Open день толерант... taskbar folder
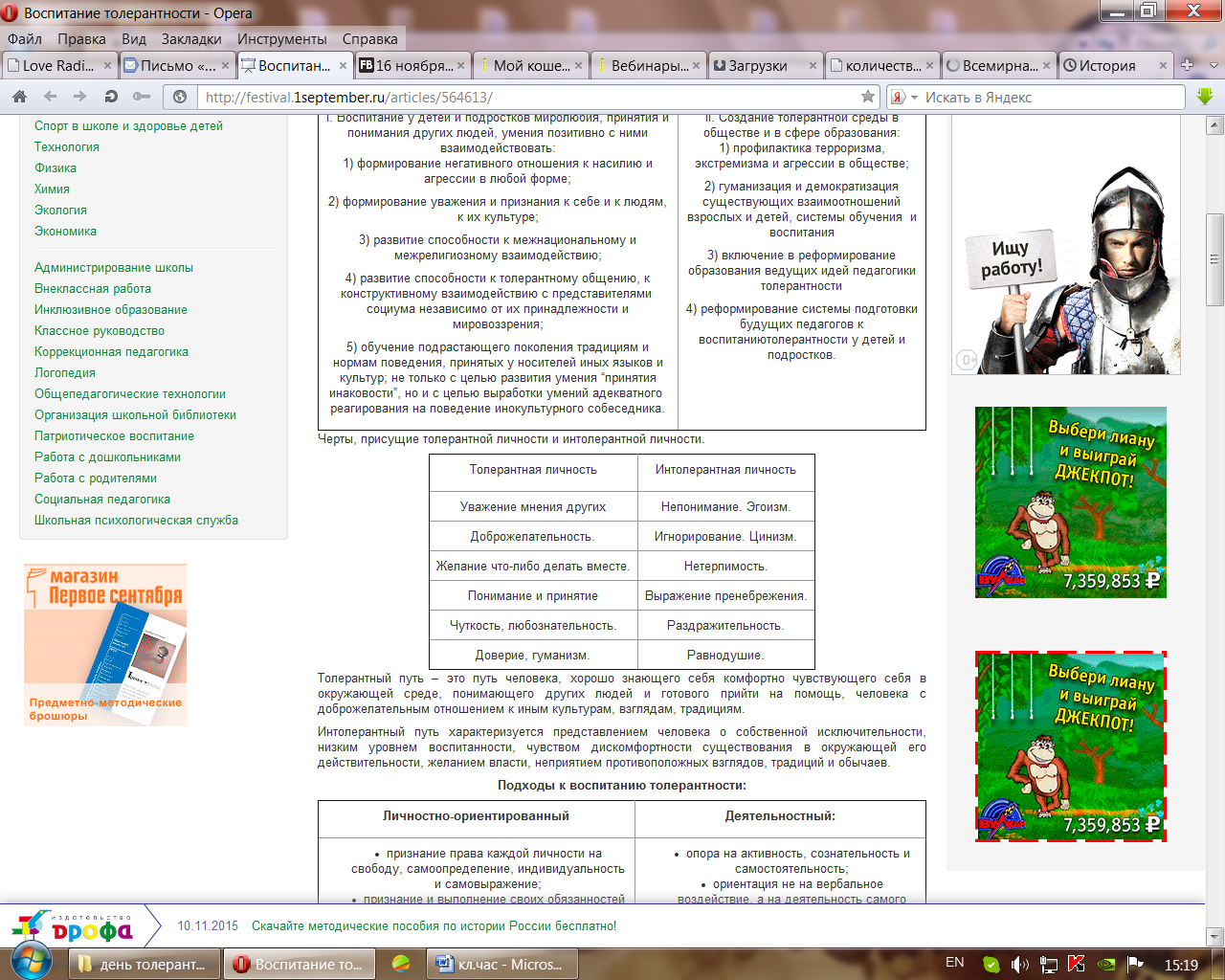The height and width of the screenshot is (980, 1225). [x=145, y=964]
